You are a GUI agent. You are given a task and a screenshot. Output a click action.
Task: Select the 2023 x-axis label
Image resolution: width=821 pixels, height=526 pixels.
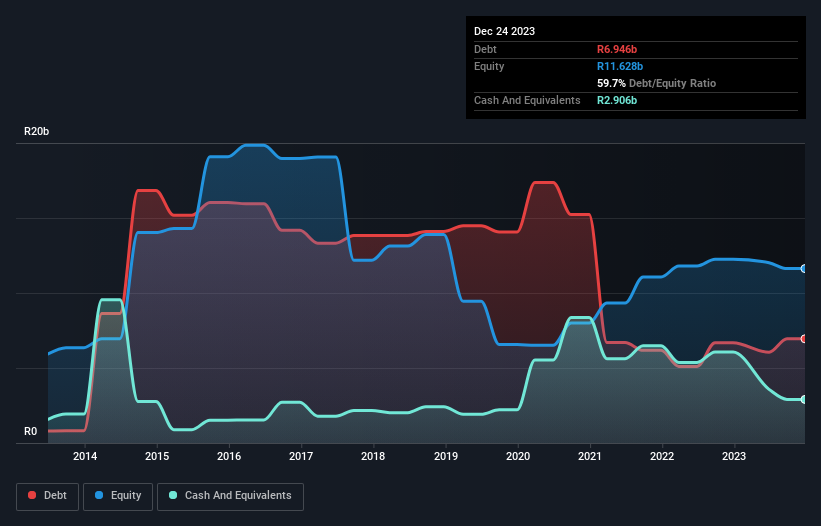(x=734, y=456)
